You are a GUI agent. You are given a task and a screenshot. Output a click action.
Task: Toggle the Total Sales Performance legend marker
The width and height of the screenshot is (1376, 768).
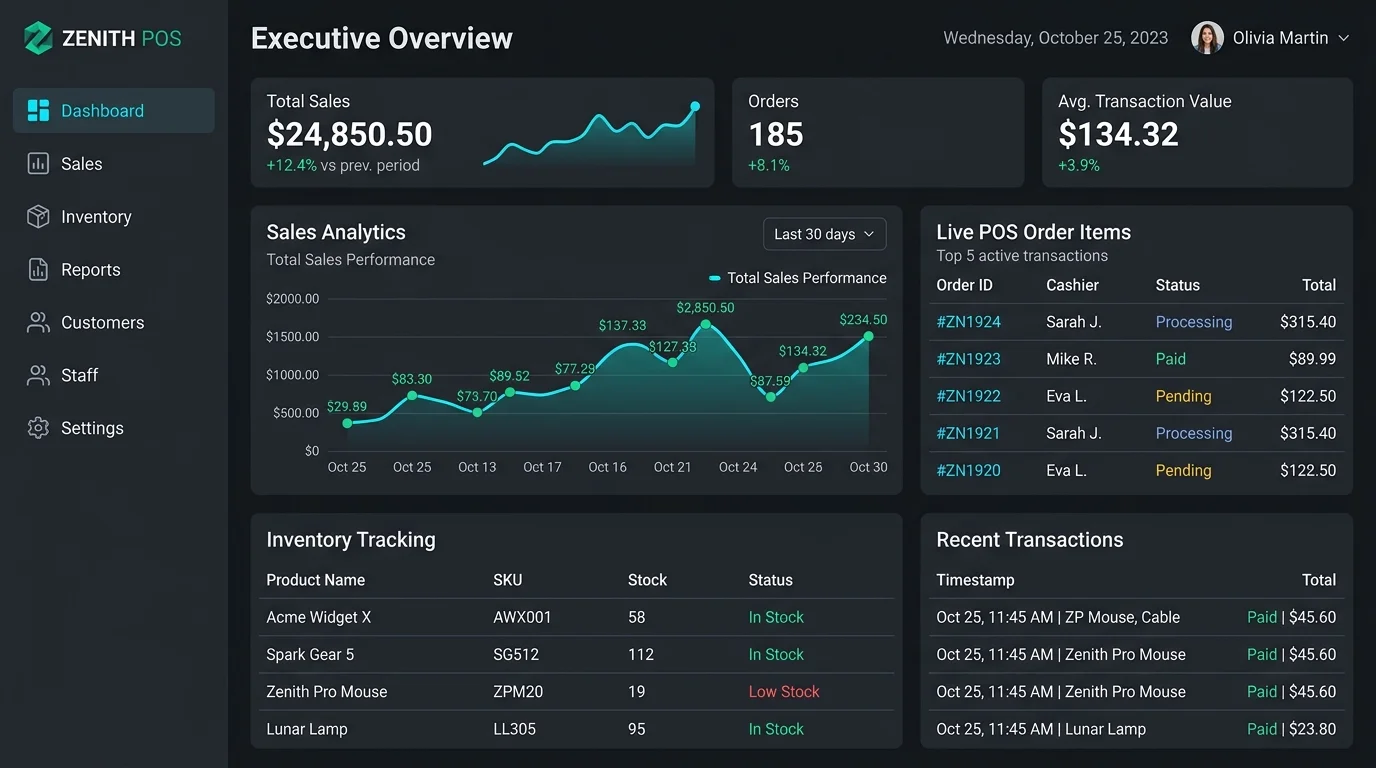pyautogui.click(x=715, y=278)
